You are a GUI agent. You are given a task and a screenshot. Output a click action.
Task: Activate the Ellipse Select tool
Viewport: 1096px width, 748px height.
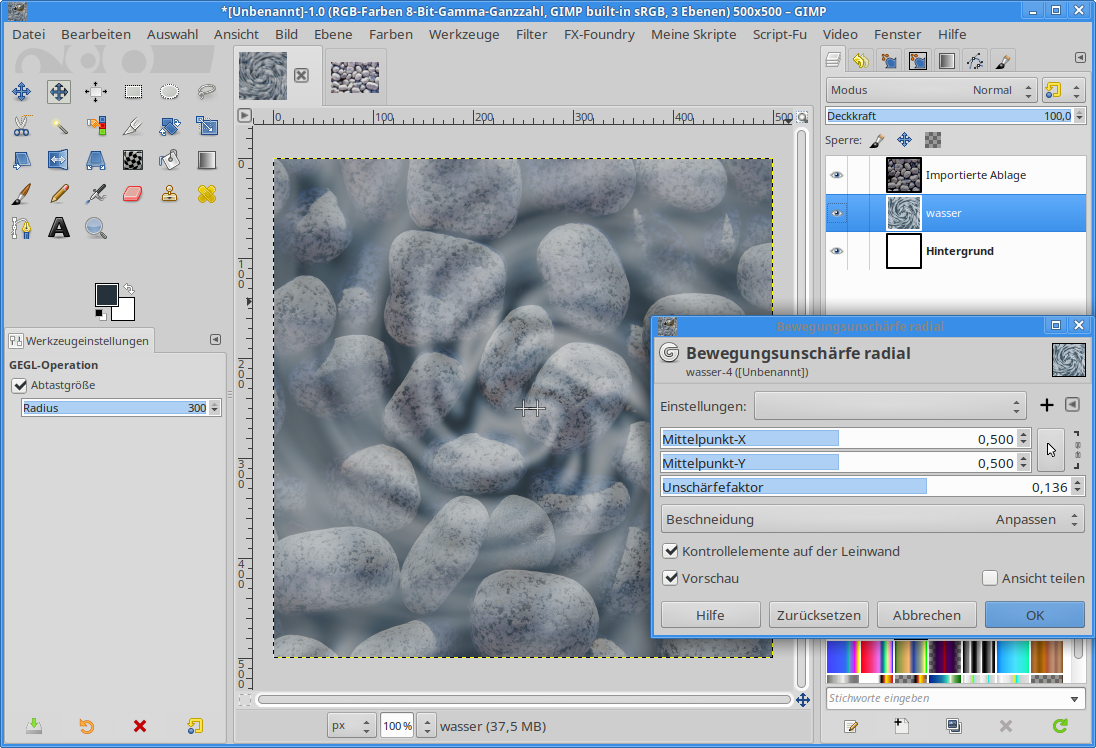pos(170,92)
